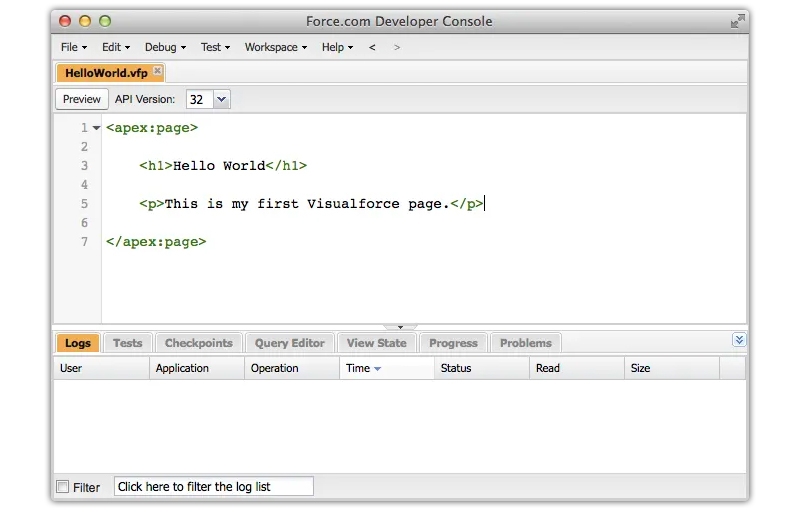
Task: Click the API Version 32 field
Action: pos(199,99)
